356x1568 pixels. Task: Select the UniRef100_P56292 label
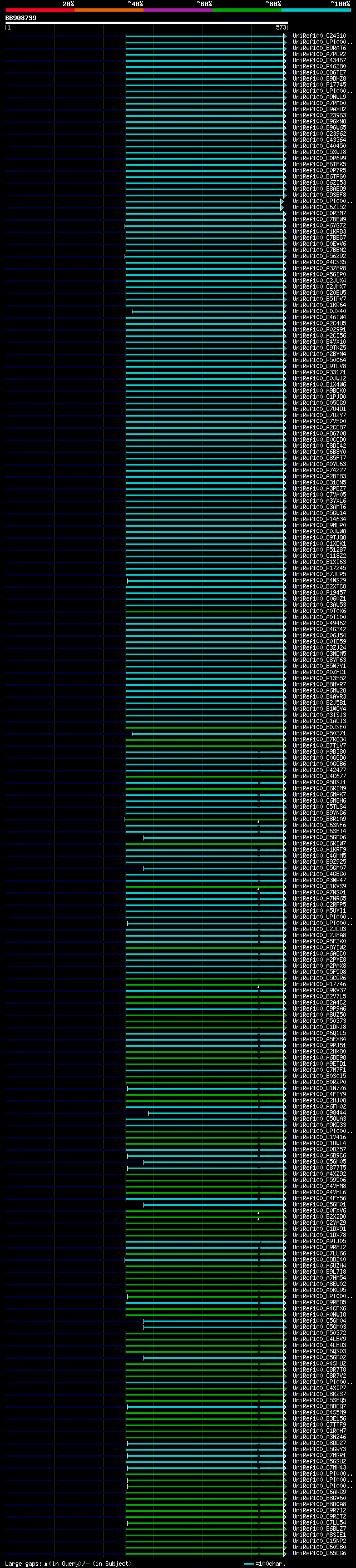[319, 256]
